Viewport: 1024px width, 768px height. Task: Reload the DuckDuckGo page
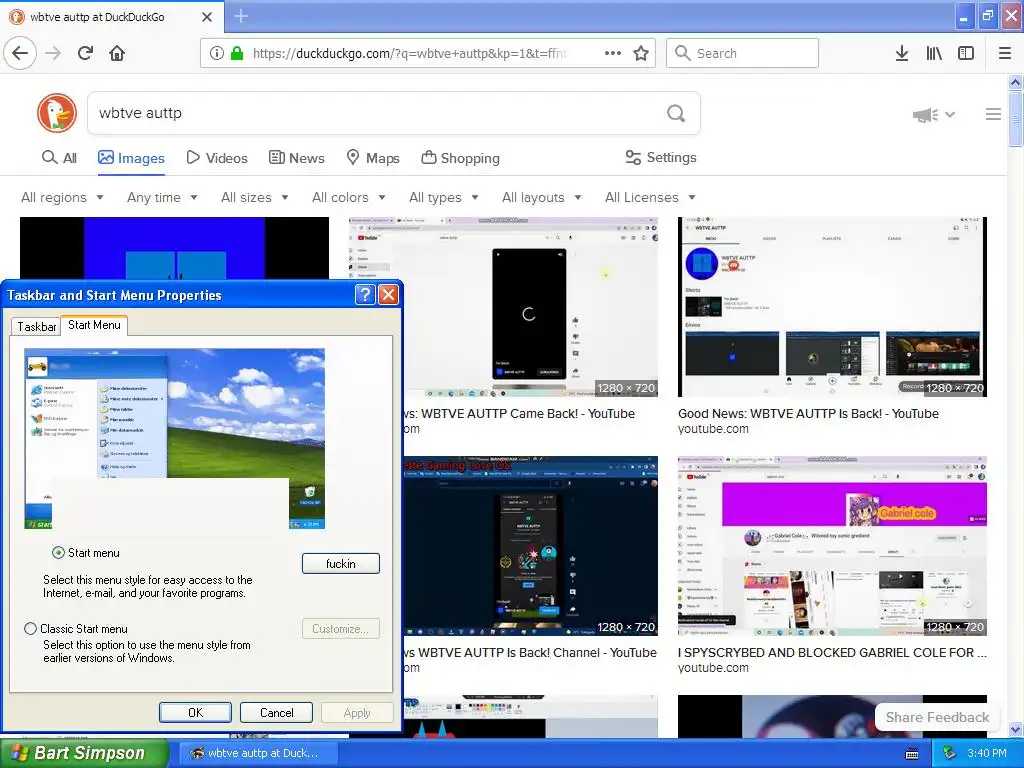[85, 53]
